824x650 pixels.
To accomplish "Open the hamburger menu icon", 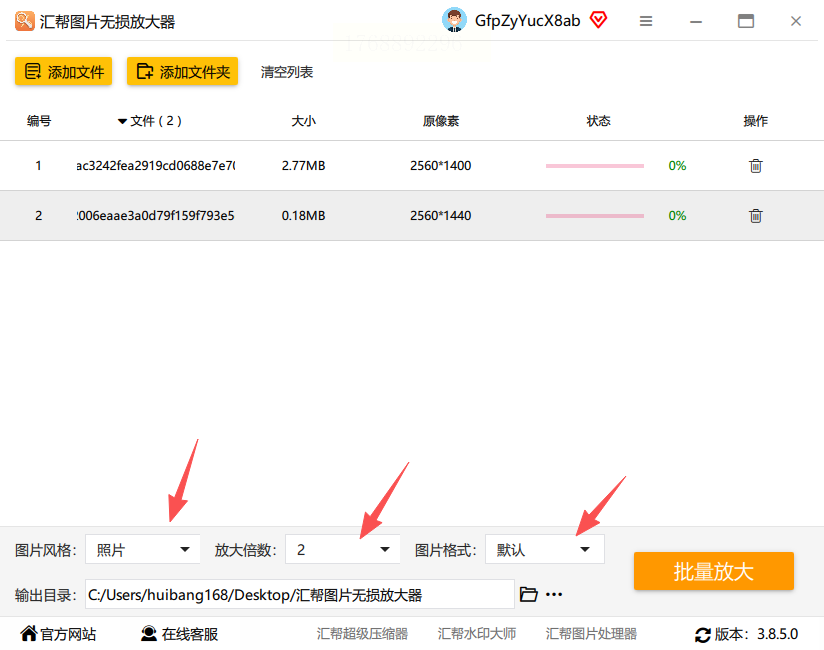I will 646,21.
